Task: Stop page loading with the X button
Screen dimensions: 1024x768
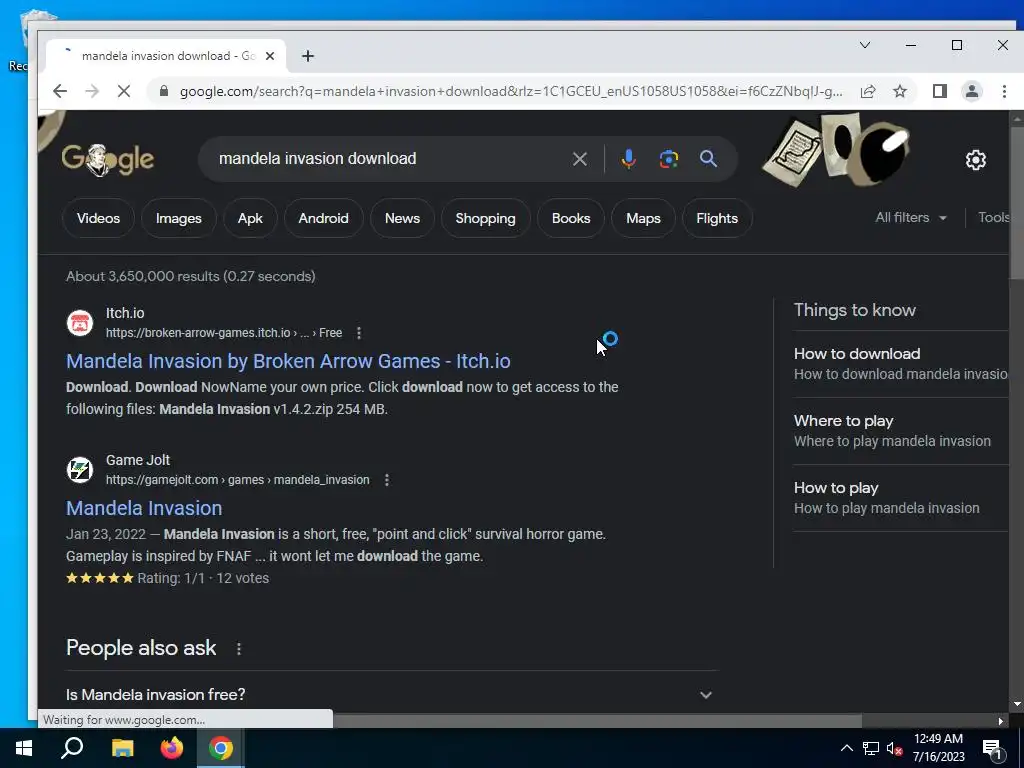Action: coord(123,91)
